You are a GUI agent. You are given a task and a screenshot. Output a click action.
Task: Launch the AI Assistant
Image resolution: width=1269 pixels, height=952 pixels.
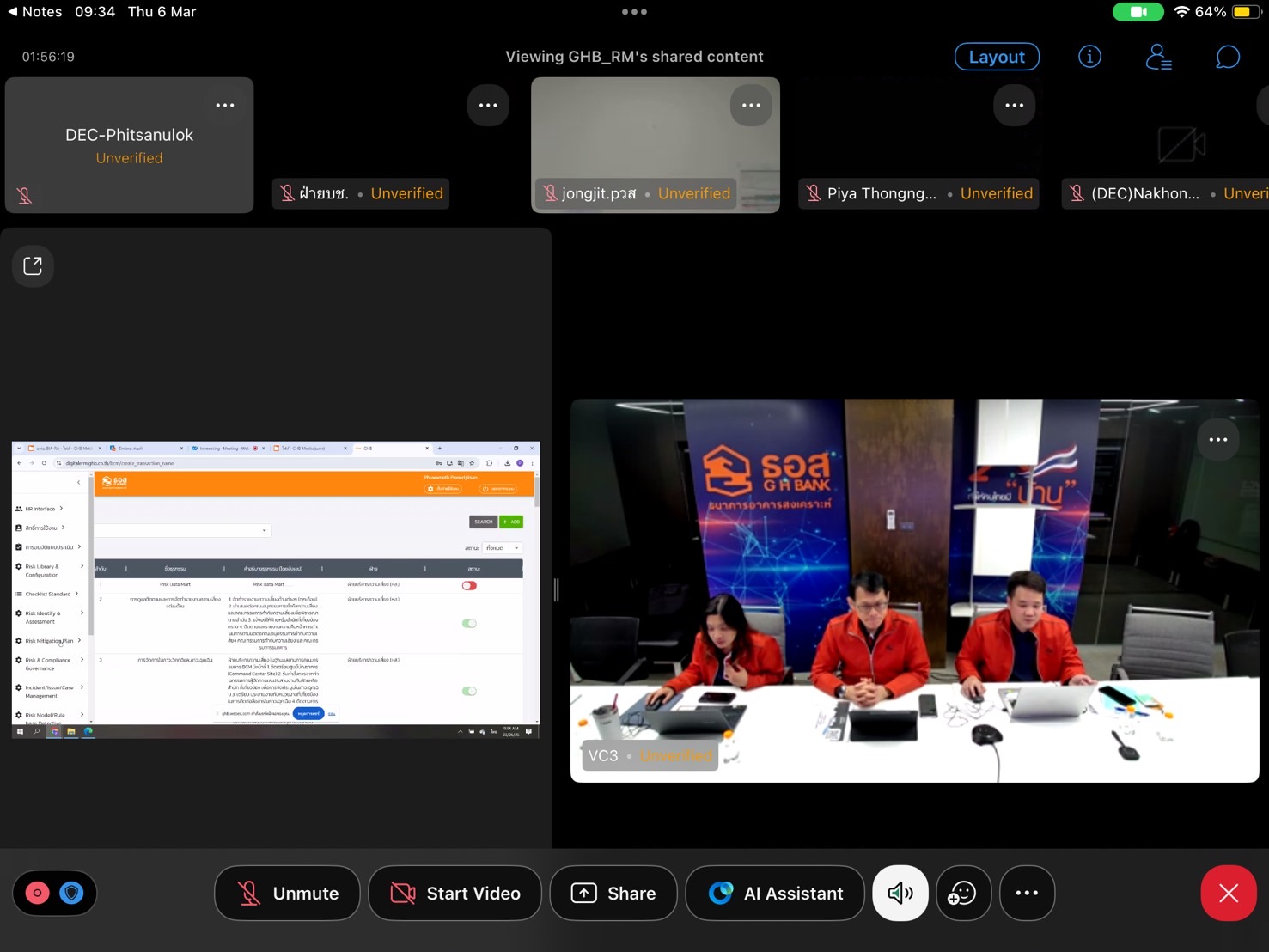[x=775, y=894]
